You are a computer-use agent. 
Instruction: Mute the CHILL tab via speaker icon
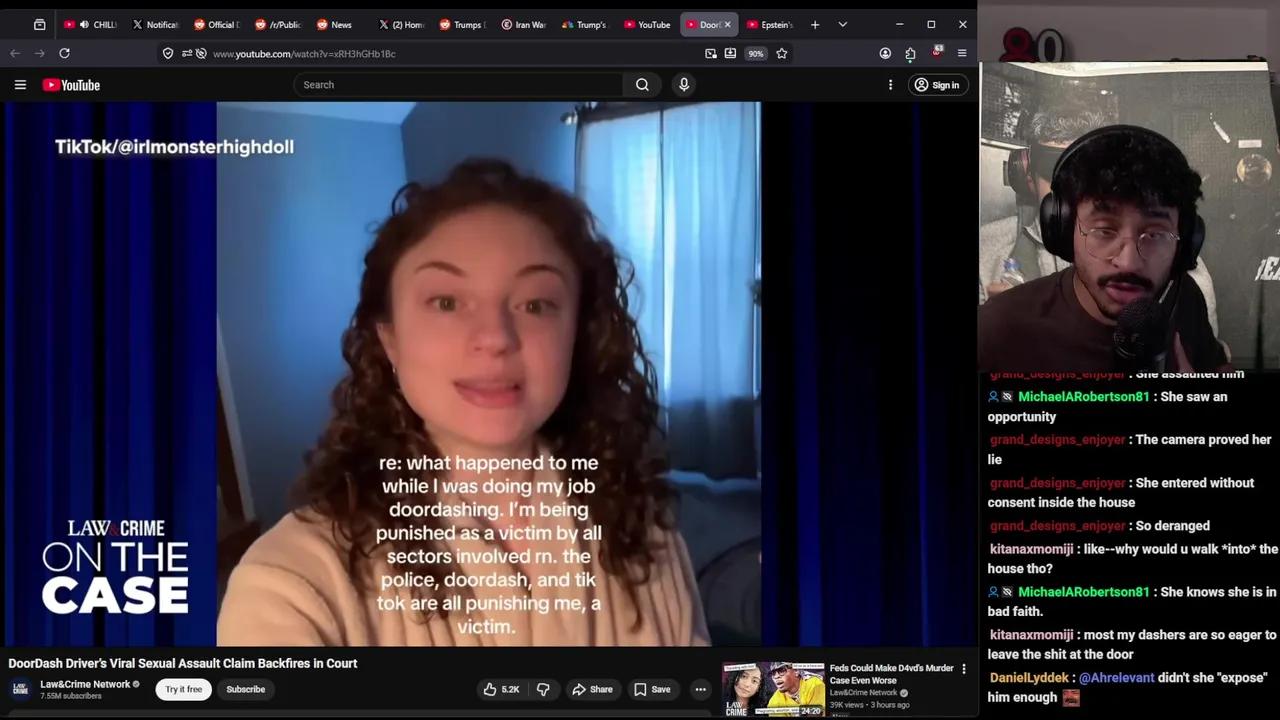click(x=84, y=24)
